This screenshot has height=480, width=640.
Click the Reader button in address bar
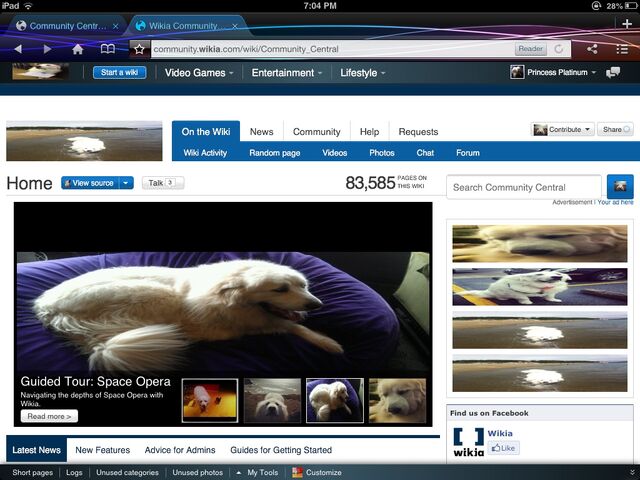(x=530, y=49)
